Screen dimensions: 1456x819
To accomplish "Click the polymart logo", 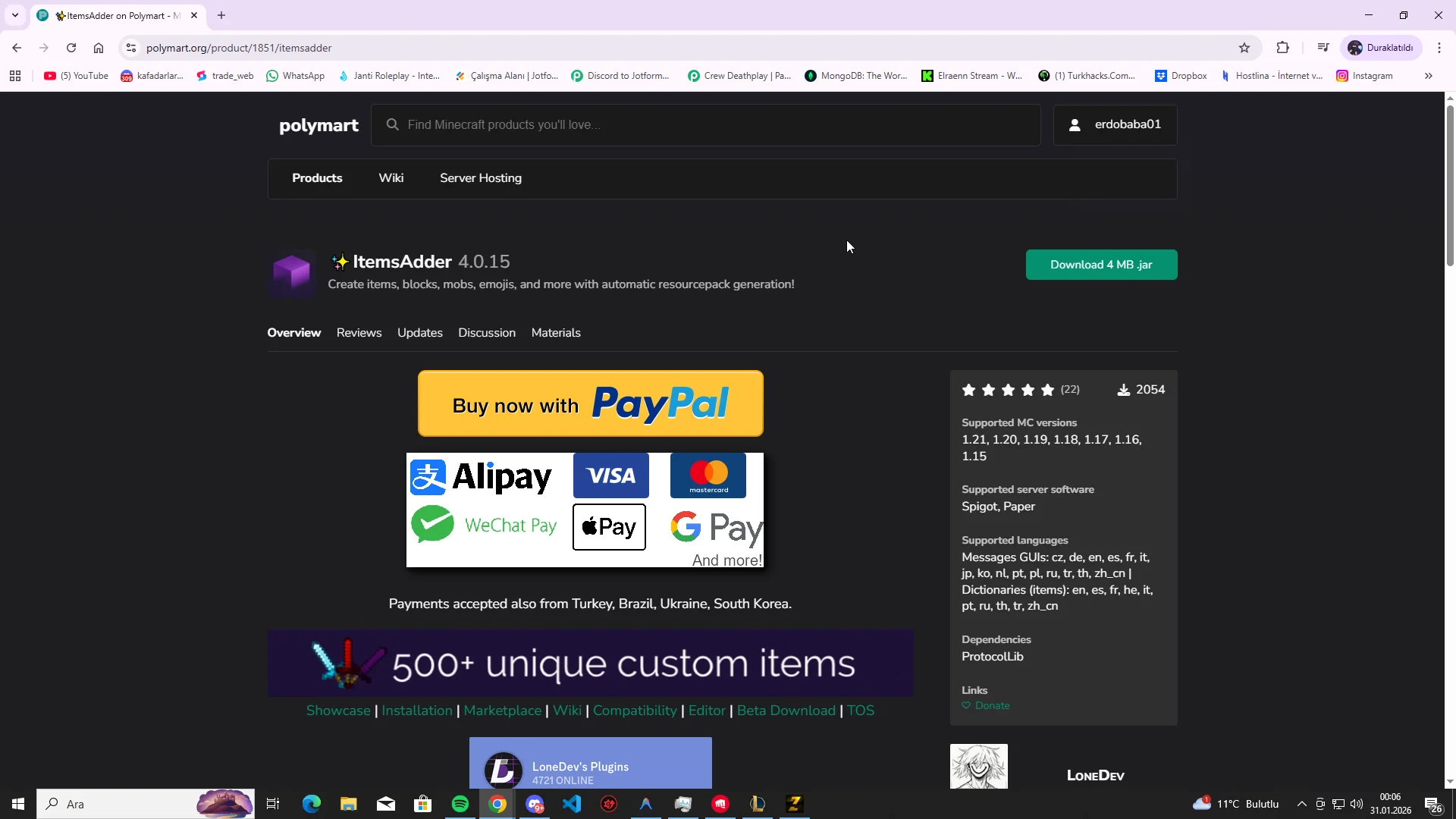I will [318, 125].
